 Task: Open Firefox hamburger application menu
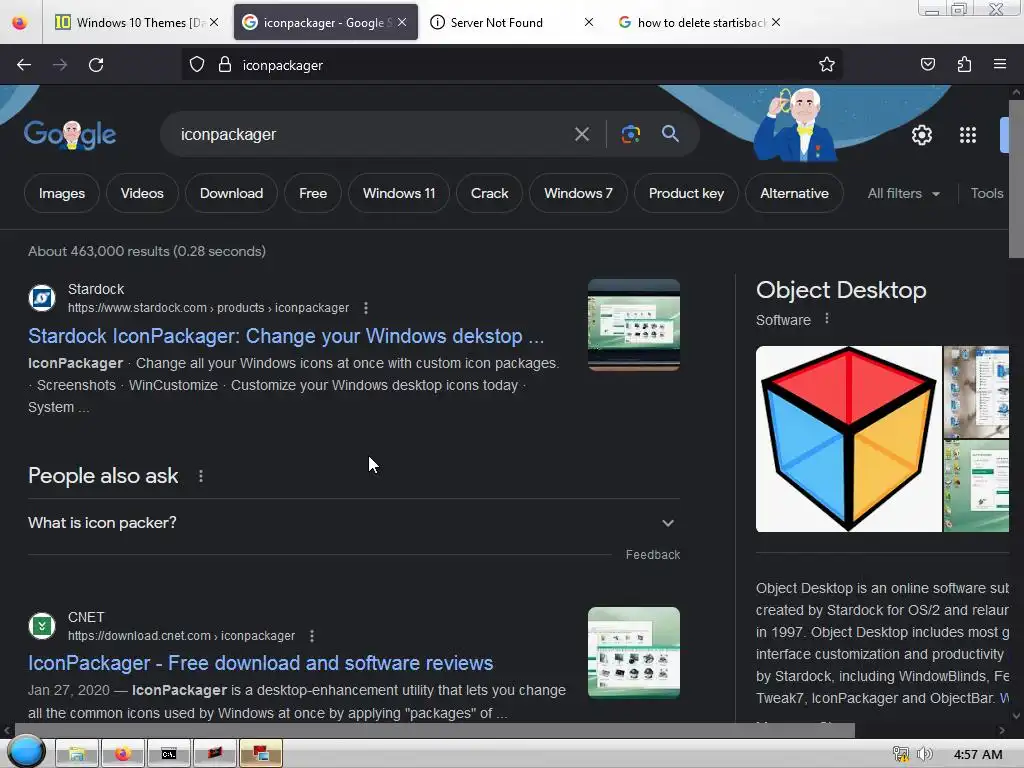click(x=999, y=65)
